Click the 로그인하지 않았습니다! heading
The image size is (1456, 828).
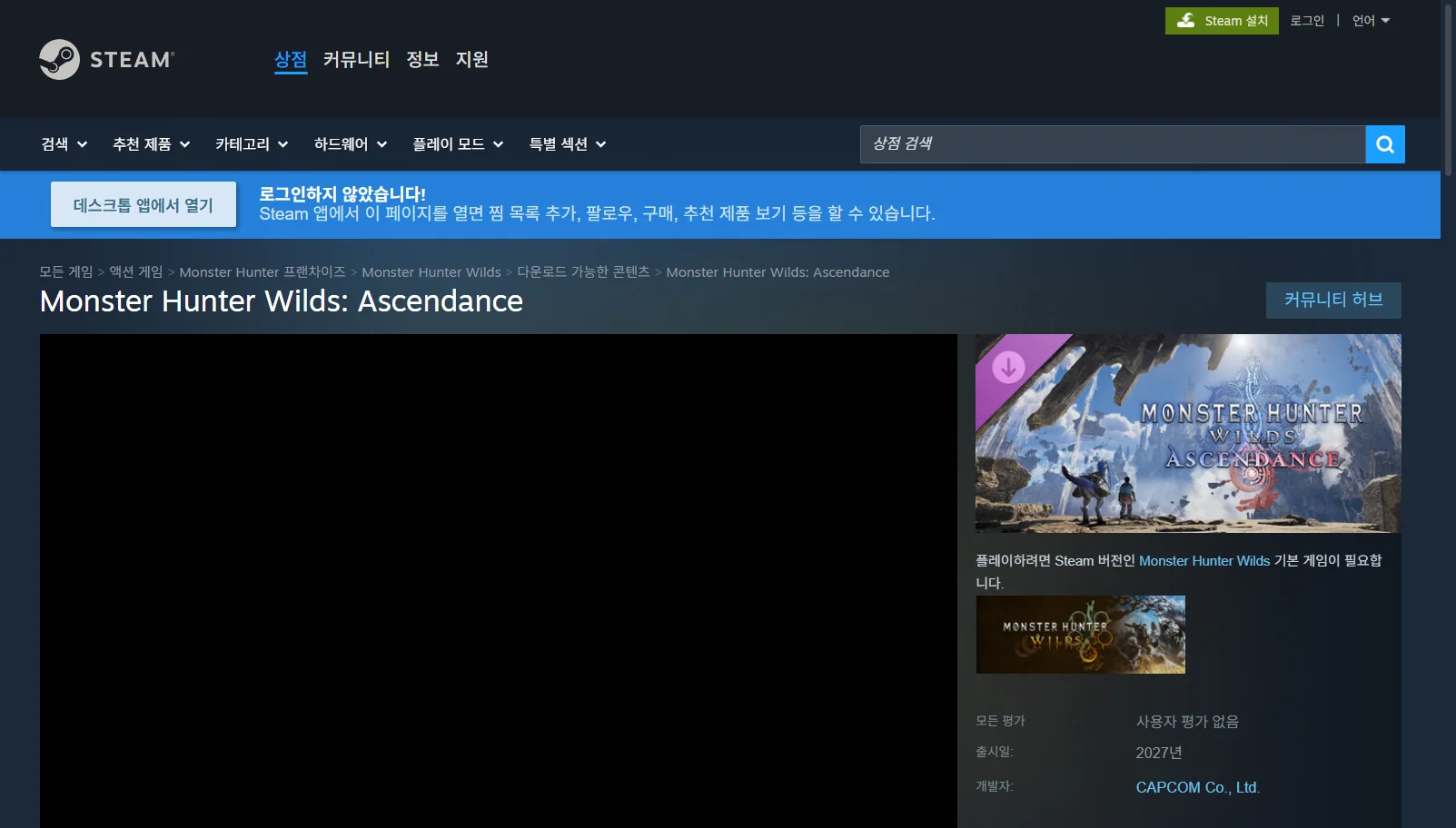click(x=342, y=193)
